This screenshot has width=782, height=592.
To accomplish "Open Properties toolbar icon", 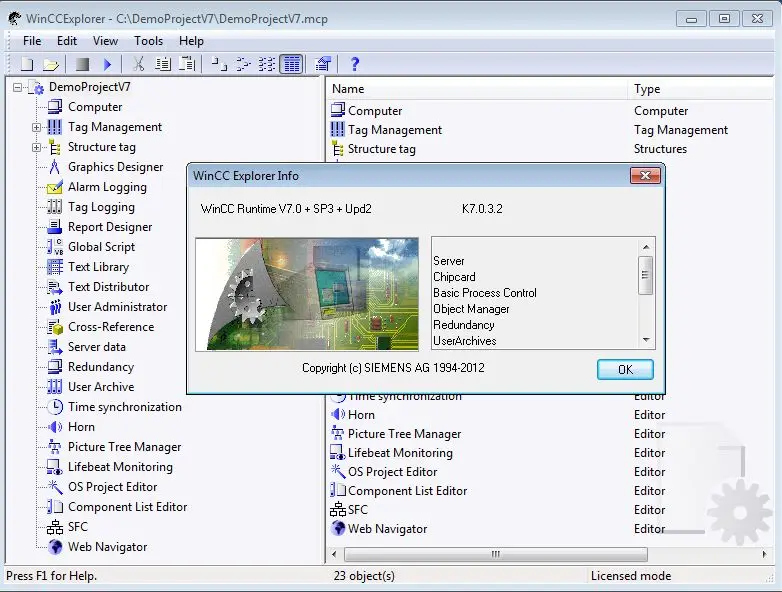I will pos(323,64).
